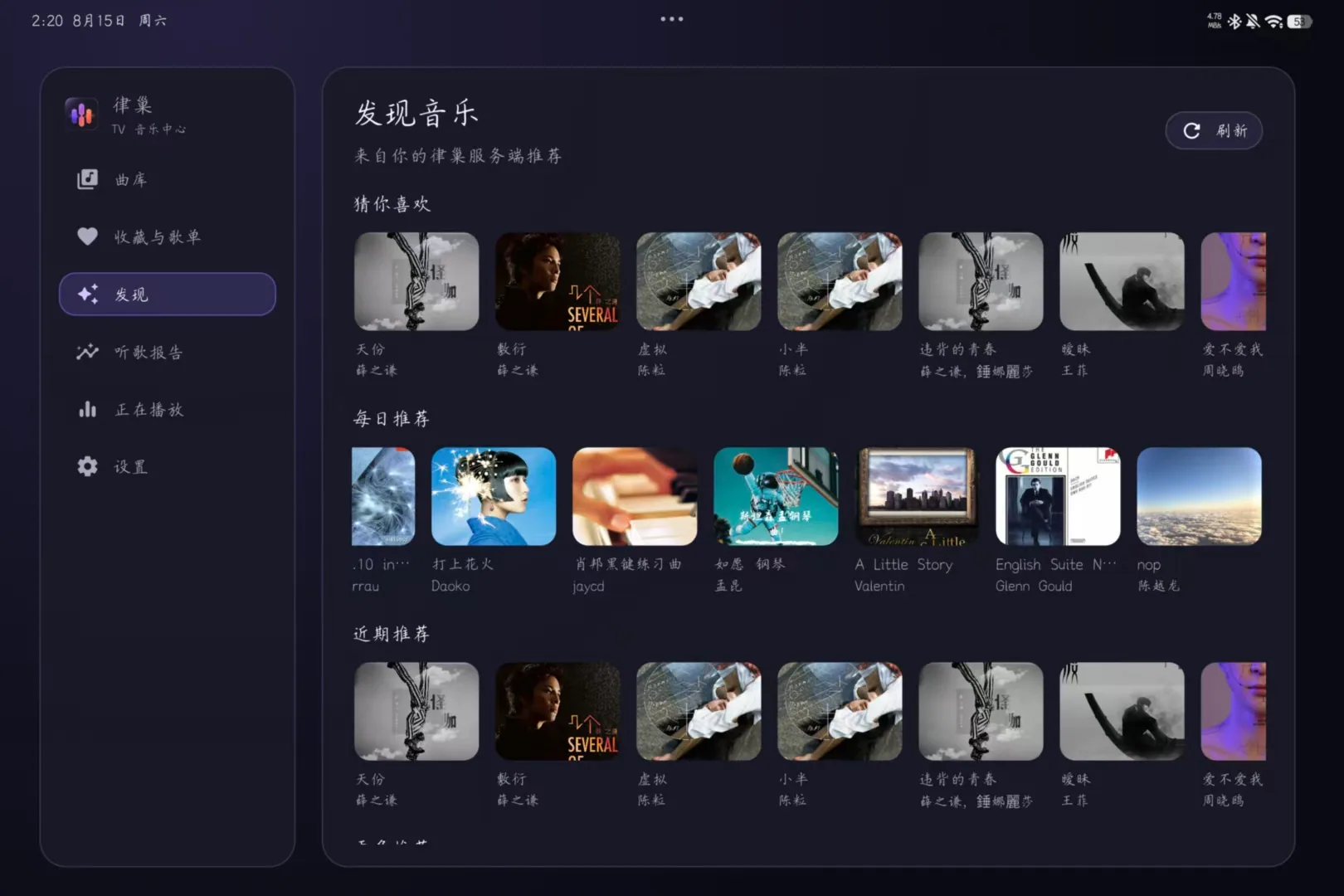Open the nop cloud-sky cover
This screenshot has width=1344, height=896.
(x=1199, y=496)
